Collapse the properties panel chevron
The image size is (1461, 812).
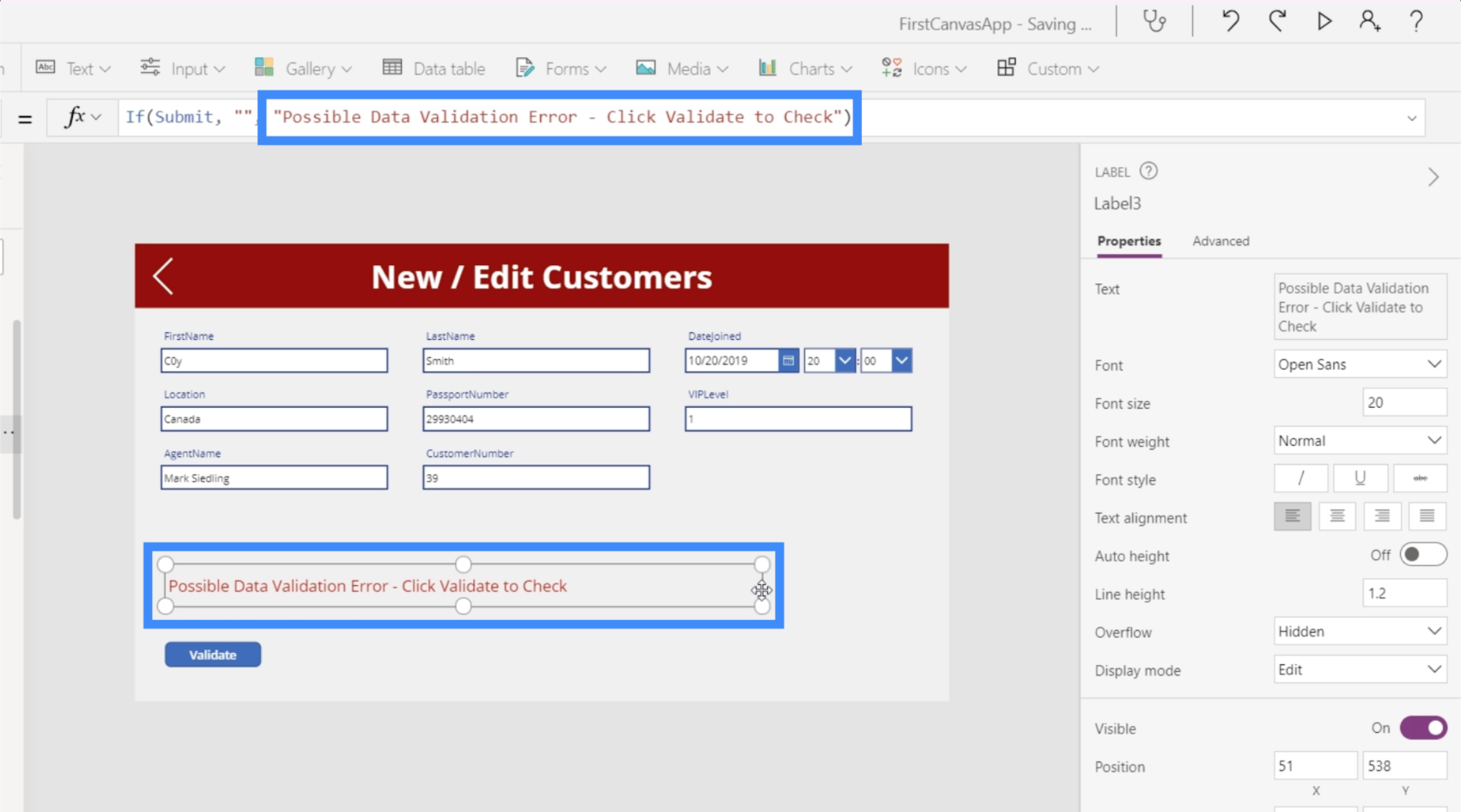[1433, 177]
